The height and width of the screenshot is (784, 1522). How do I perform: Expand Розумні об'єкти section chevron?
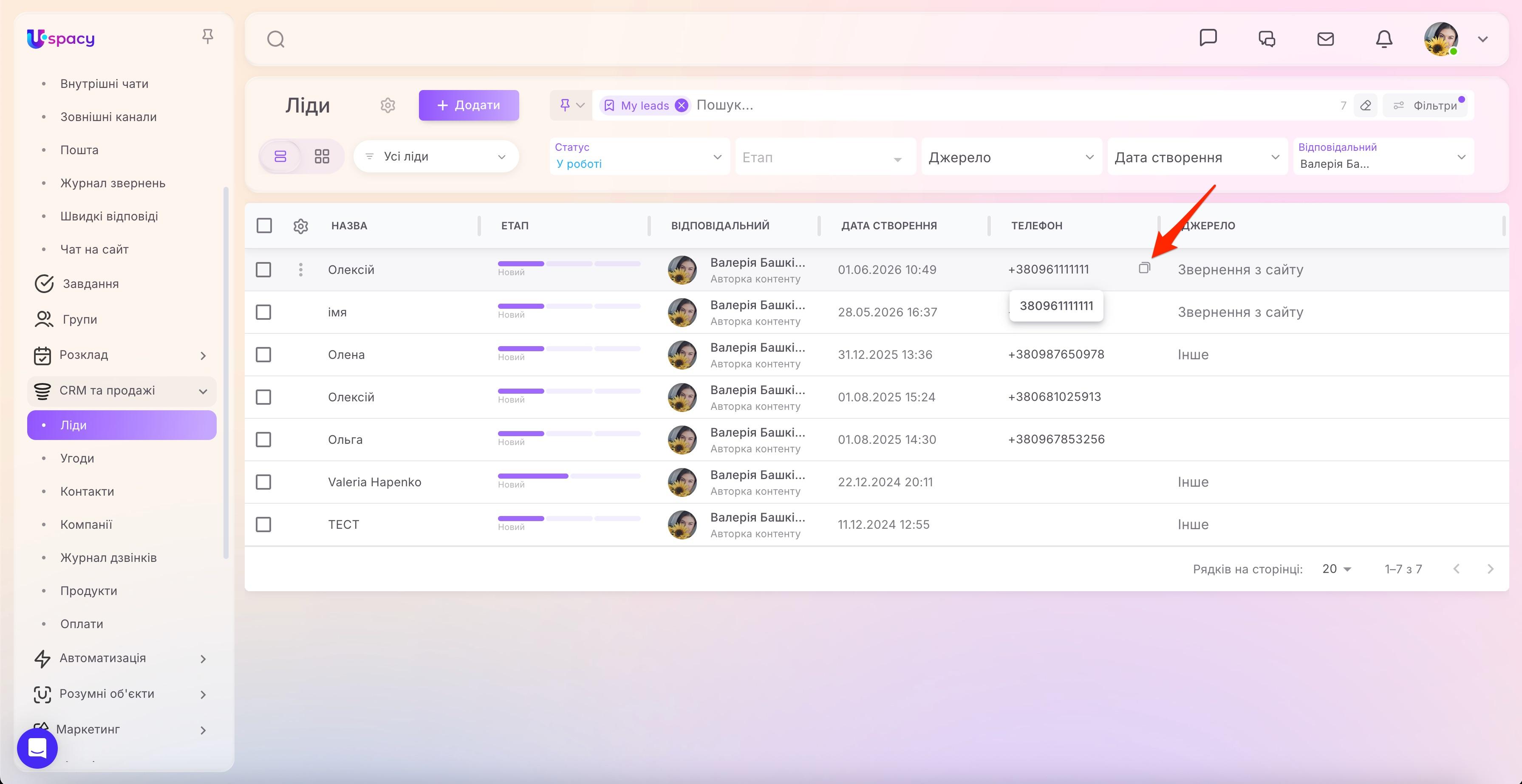[x=203, y=694]
